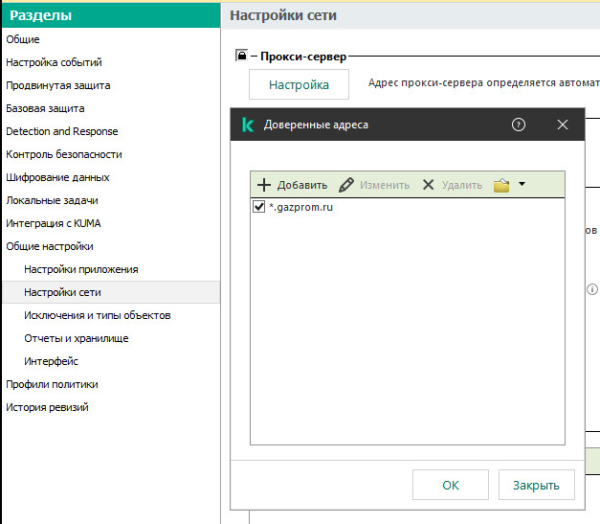The width and height of the screenshot is (600, 524).
Task: Click the info icon at right edge
Action: coord(592,288)
